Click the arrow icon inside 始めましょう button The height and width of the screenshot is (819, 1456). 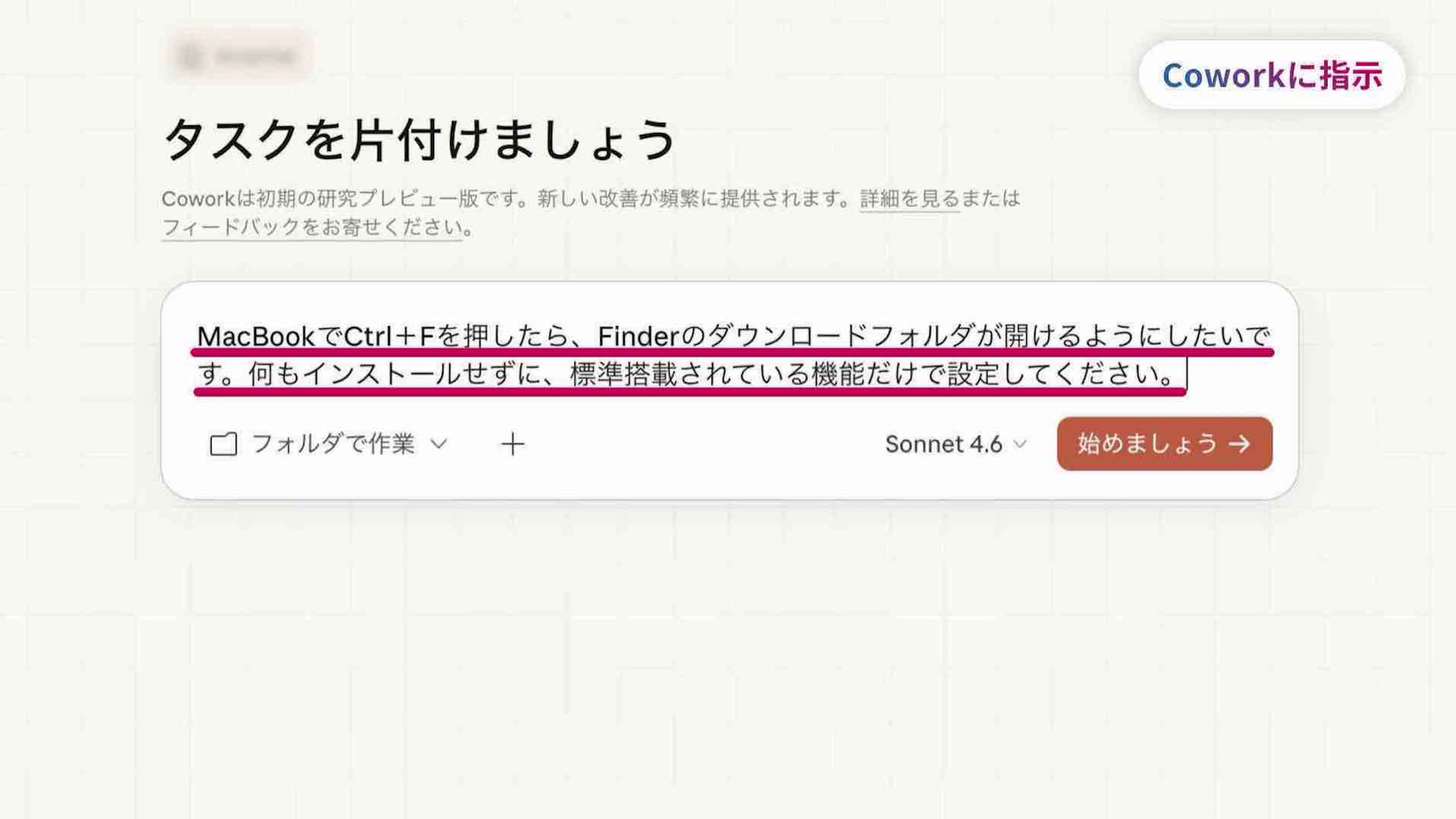click(x=1239, y=445)
